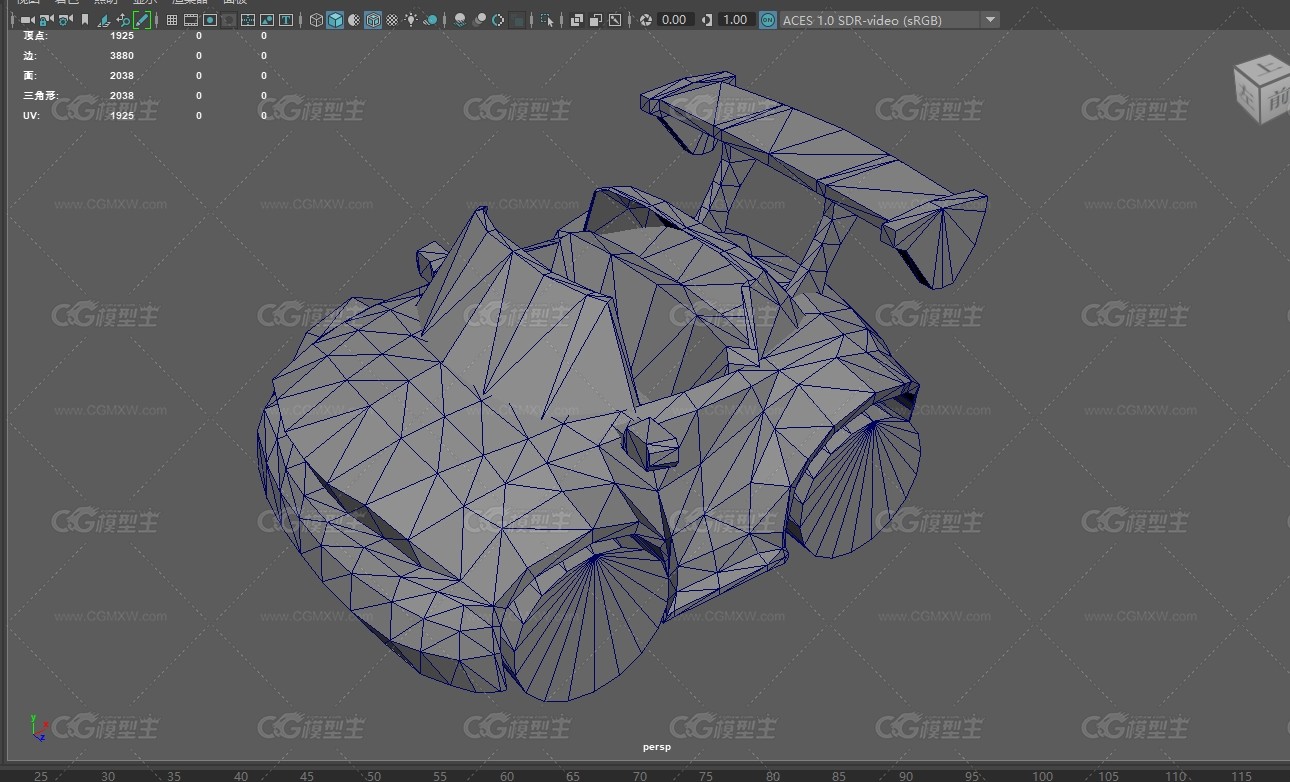
Task: Toggle the Gate Mask icon
Action: tap(229, 20)
